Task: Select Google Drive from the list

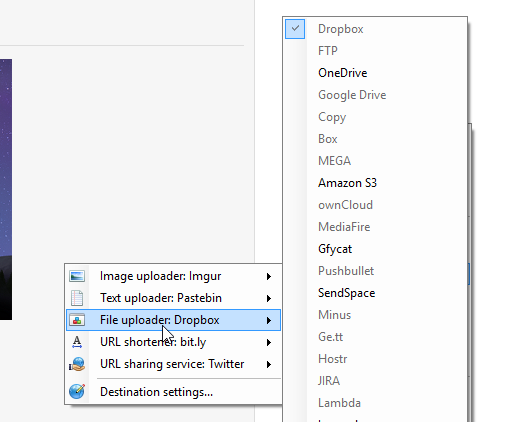Action: pos(375,95)
